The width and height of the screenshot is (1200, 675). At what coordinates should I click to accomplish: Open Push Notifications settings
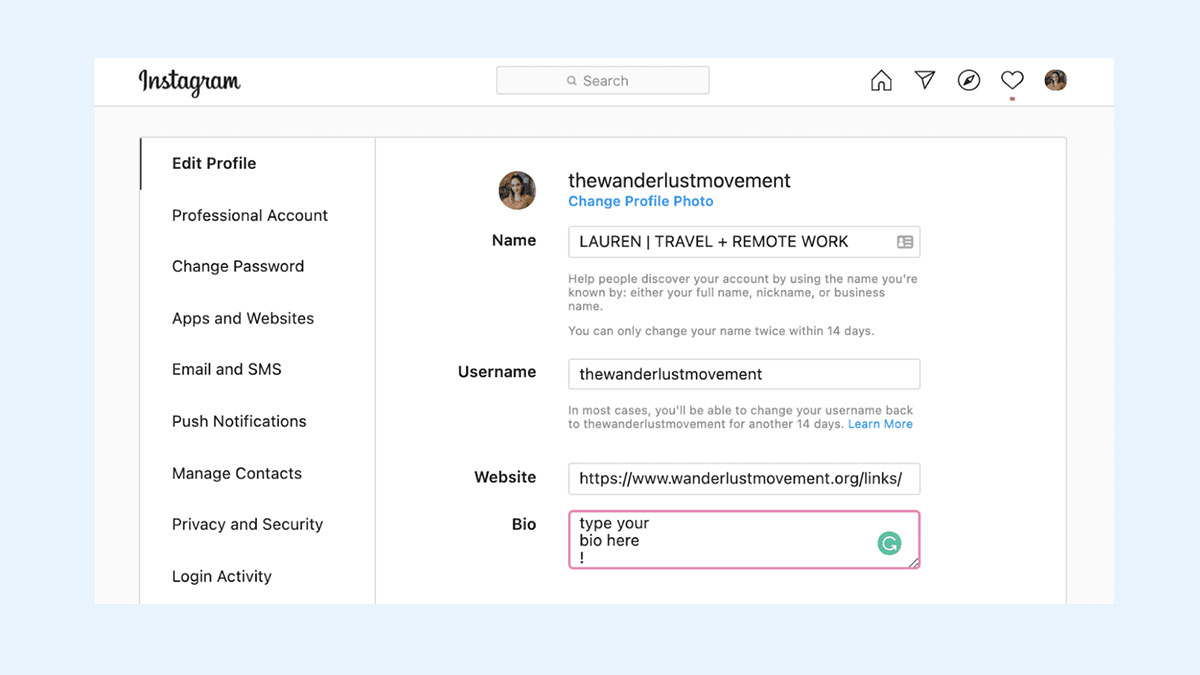pyautogui.click(x=239, y=421)
